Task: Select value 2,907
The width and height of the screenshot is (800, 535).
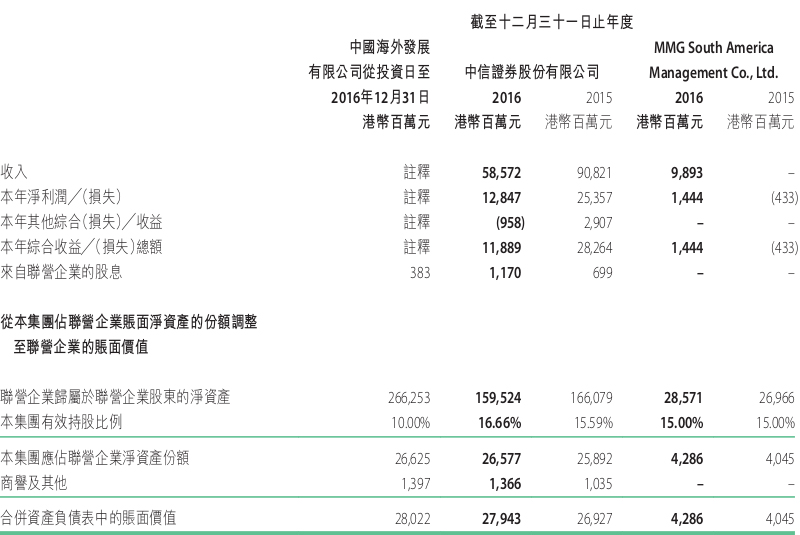Action: coord(598,223)
